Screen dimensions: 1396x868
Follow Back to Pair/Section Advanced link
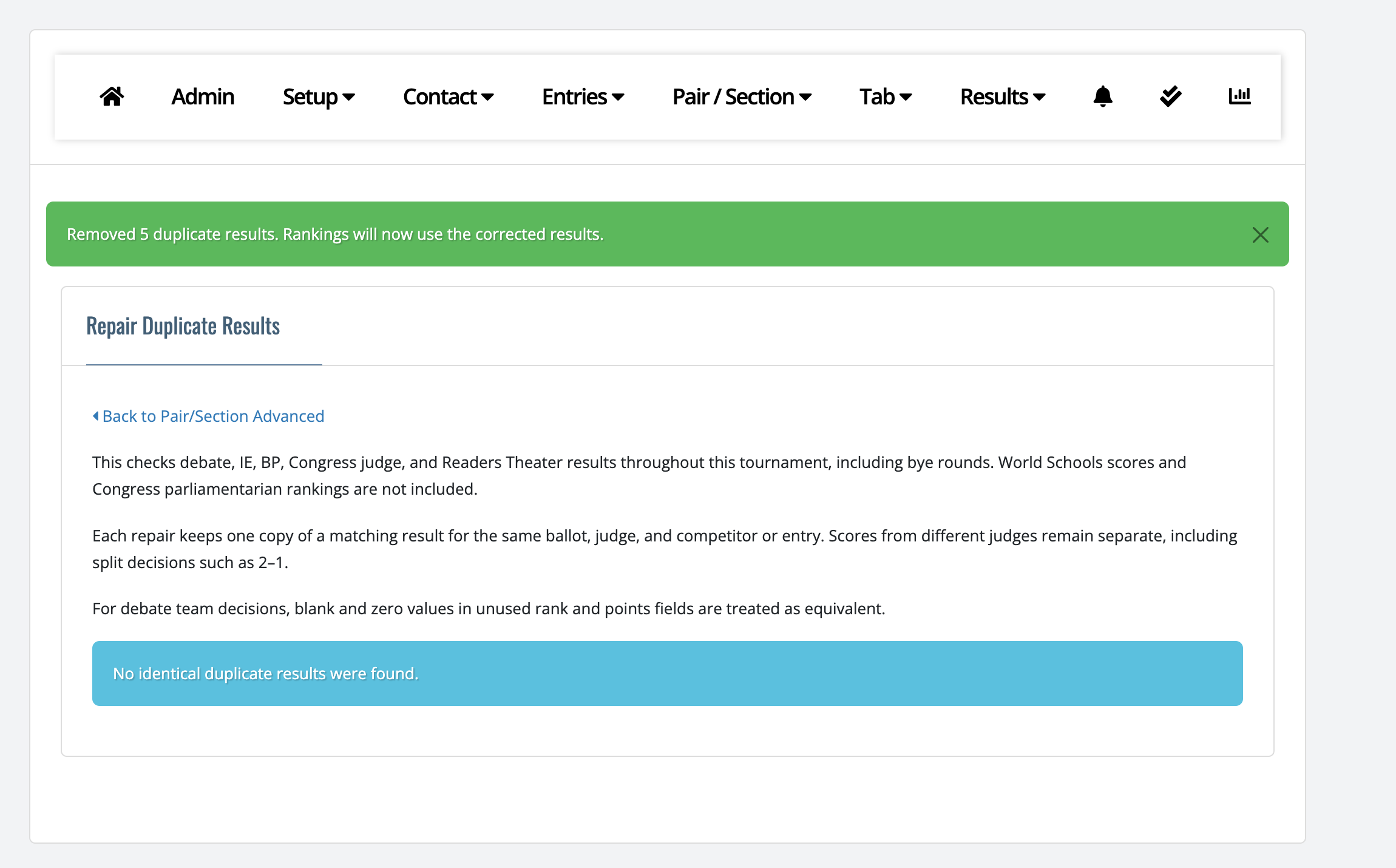(x=208, y=416)
